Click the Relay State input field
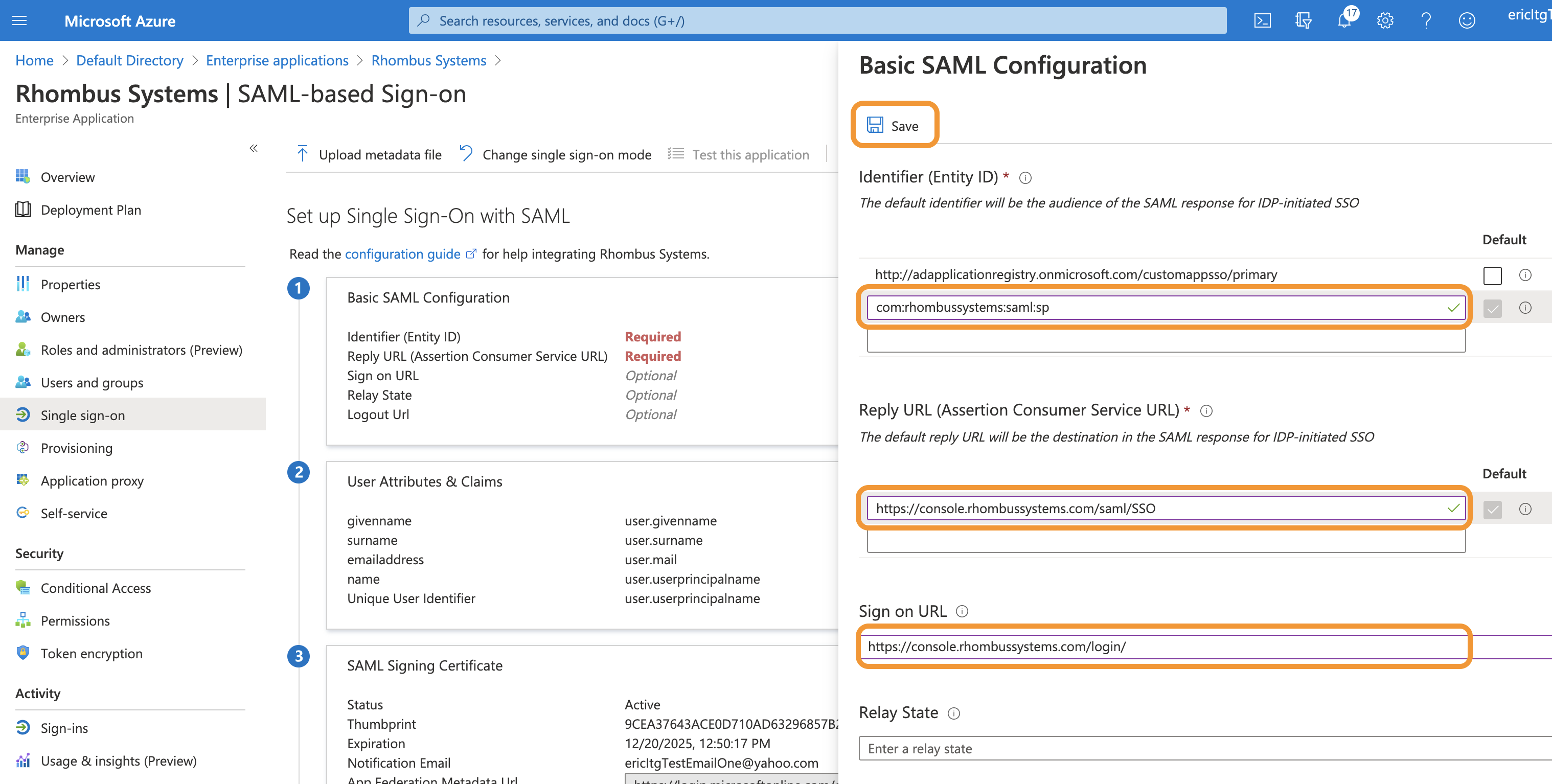 1205,748
